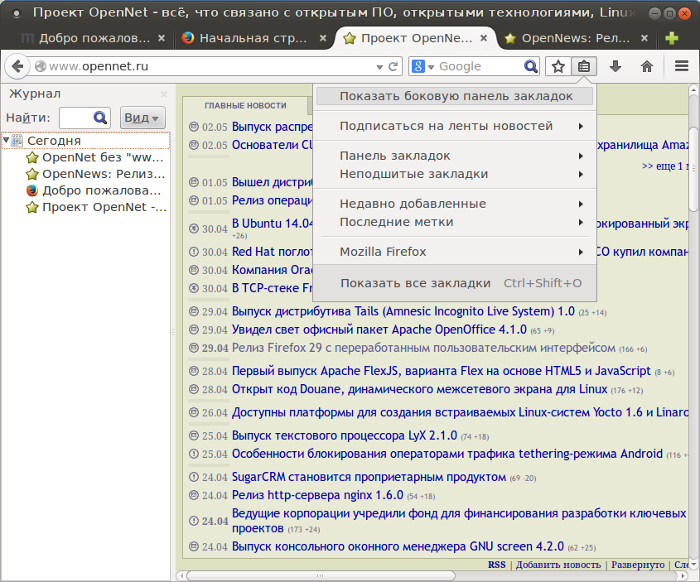Screen dimensions: 700x582
Task: Go to the home page icon
Action: [x=647, y=66]
